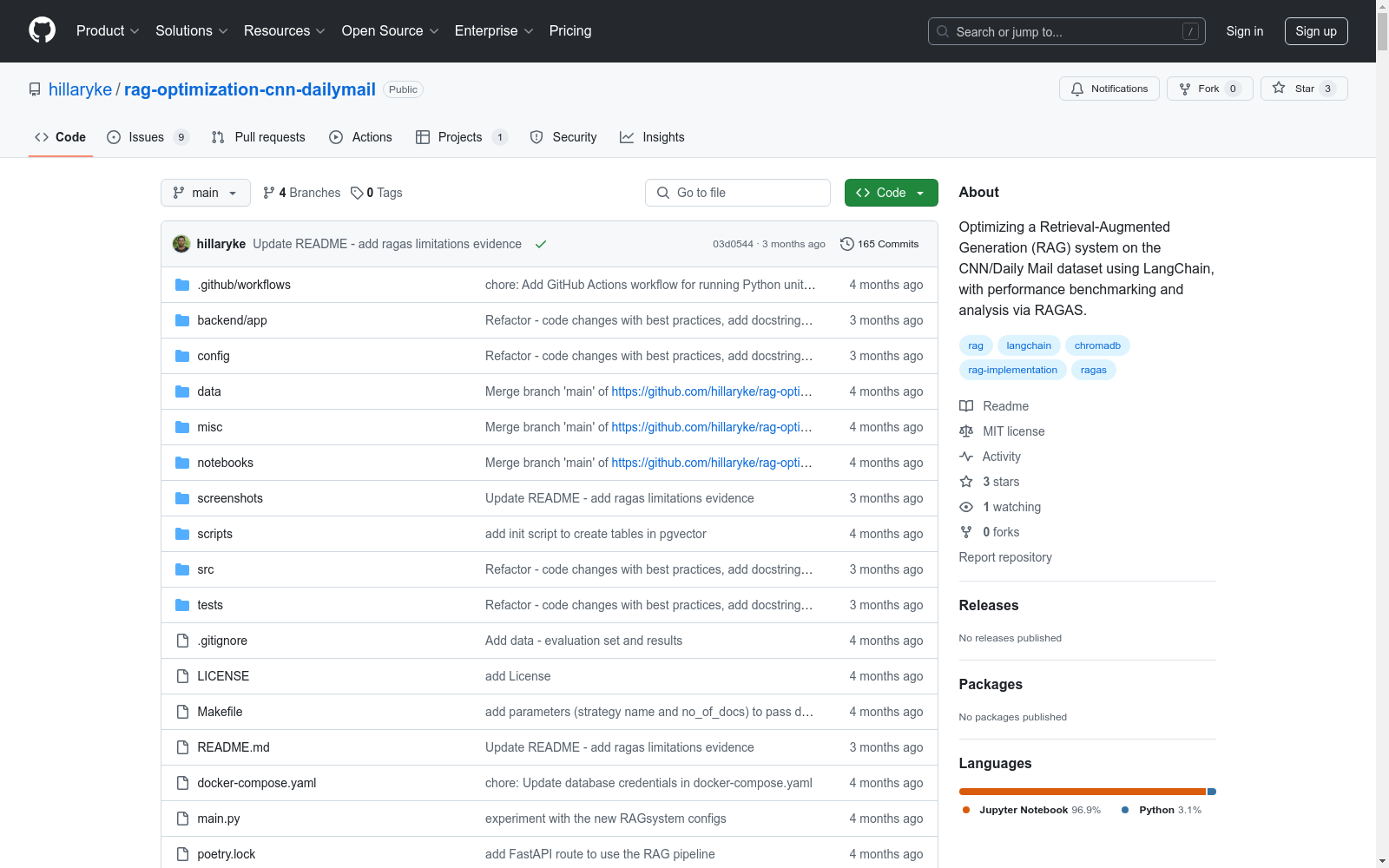Click the Python blue dot in Languages

coord(1125,810)
